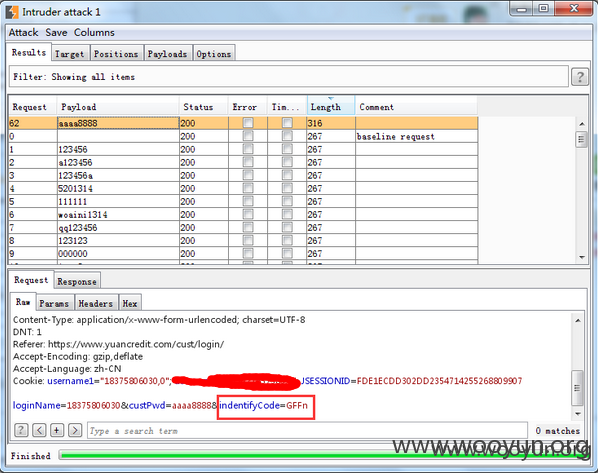Click the filter bar showing all items
Image resolution: width=598 pixels, height=474 pixels.
pyautogui.click(x=289, y=77)
